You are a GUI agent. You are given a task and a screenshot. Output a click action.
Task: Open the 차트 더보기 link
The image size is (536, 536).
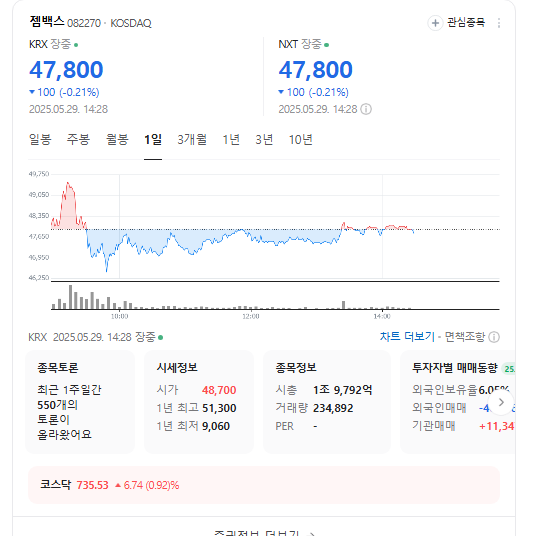tap(407, 337)
